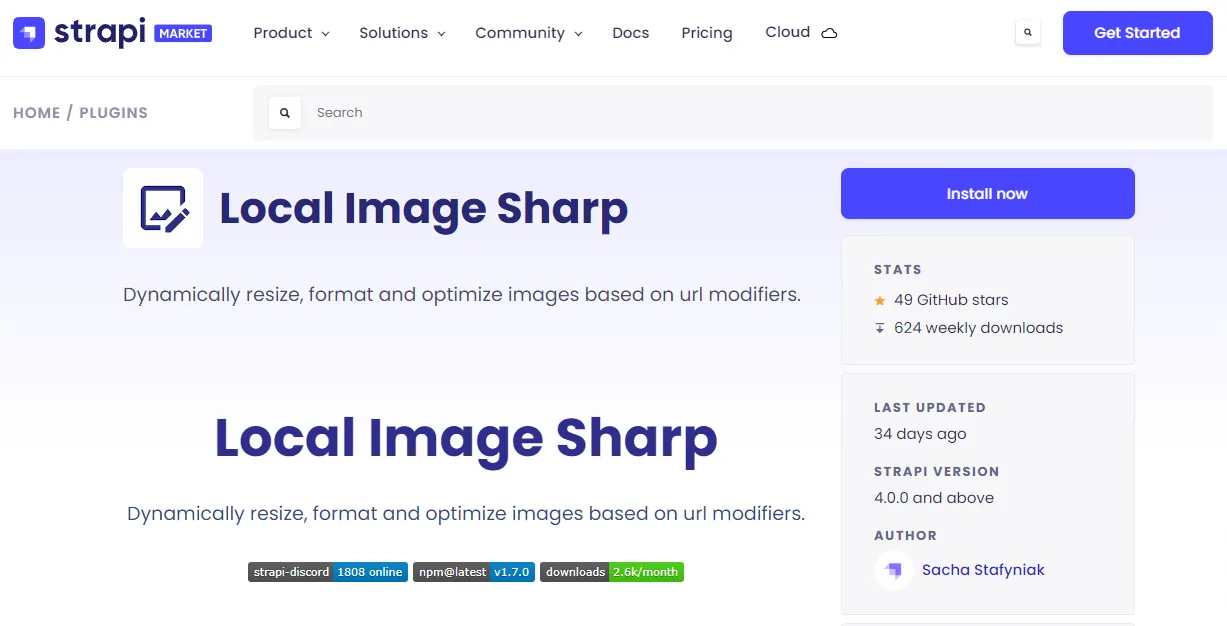Go to HOME breadcrumb
The width and height of the screenshot is (1227, 626).
[x=37, y=113]
